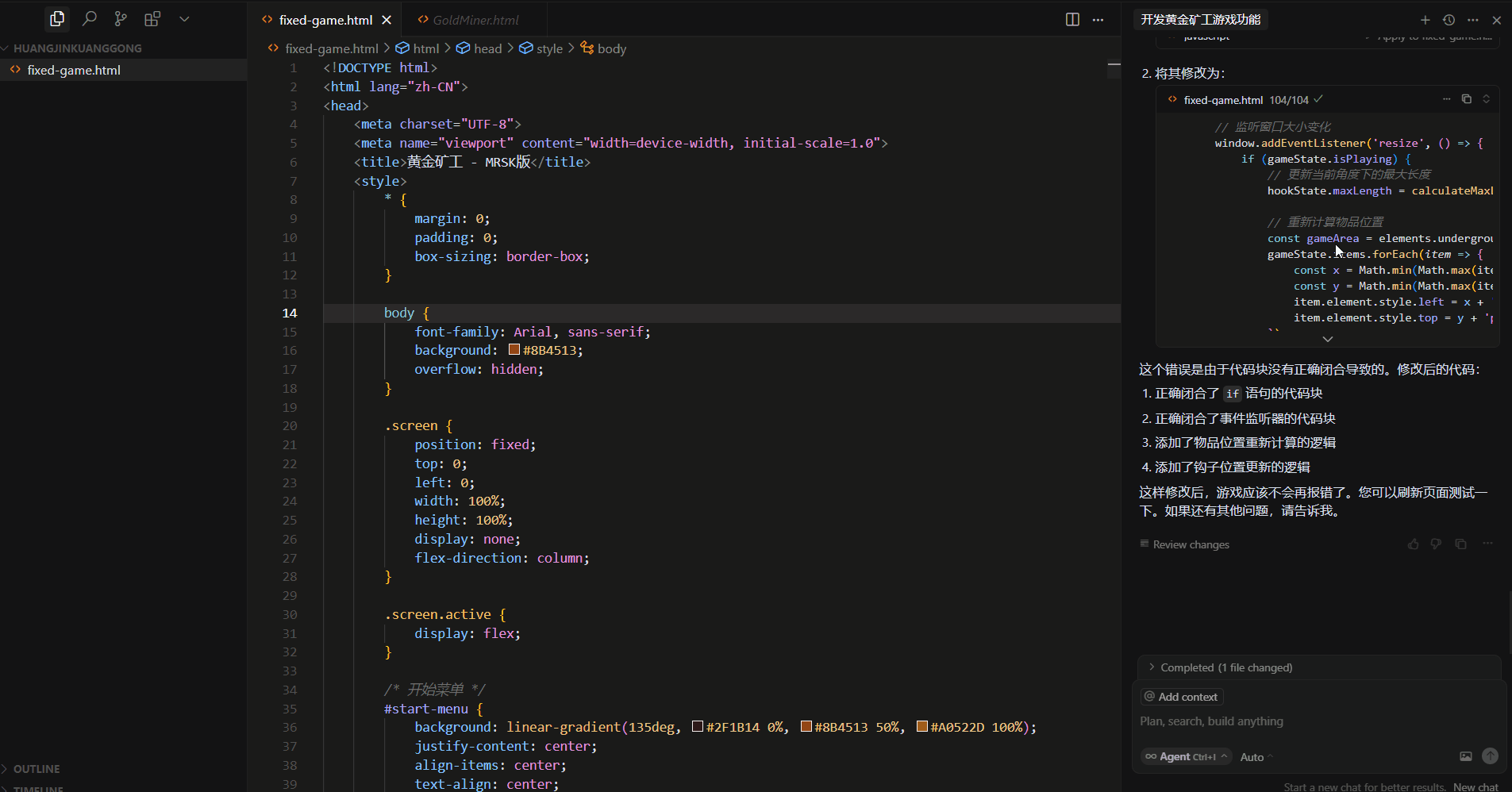The image size is (1512, 792).
Task: Expand the Completed (1 file changed) section
Action: 1225,667
